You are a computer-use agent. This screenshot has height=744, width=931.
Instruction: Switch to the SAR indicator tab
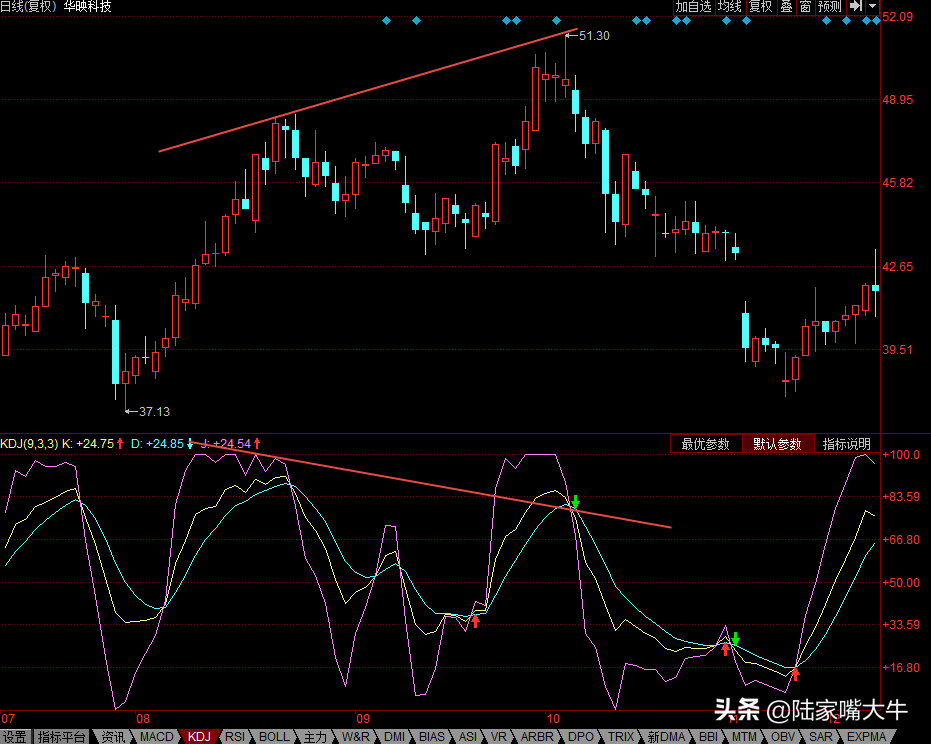[x=821, y=737]
